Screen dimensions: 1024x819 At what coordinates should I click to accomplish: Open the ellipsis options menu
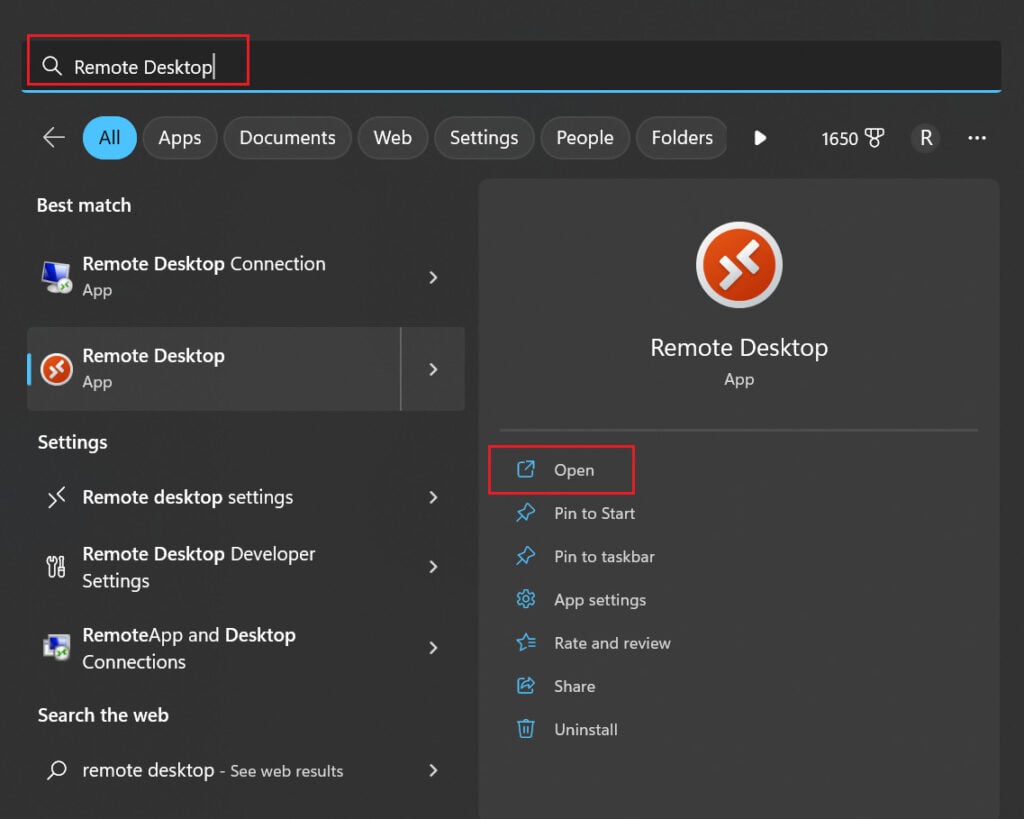977,138
